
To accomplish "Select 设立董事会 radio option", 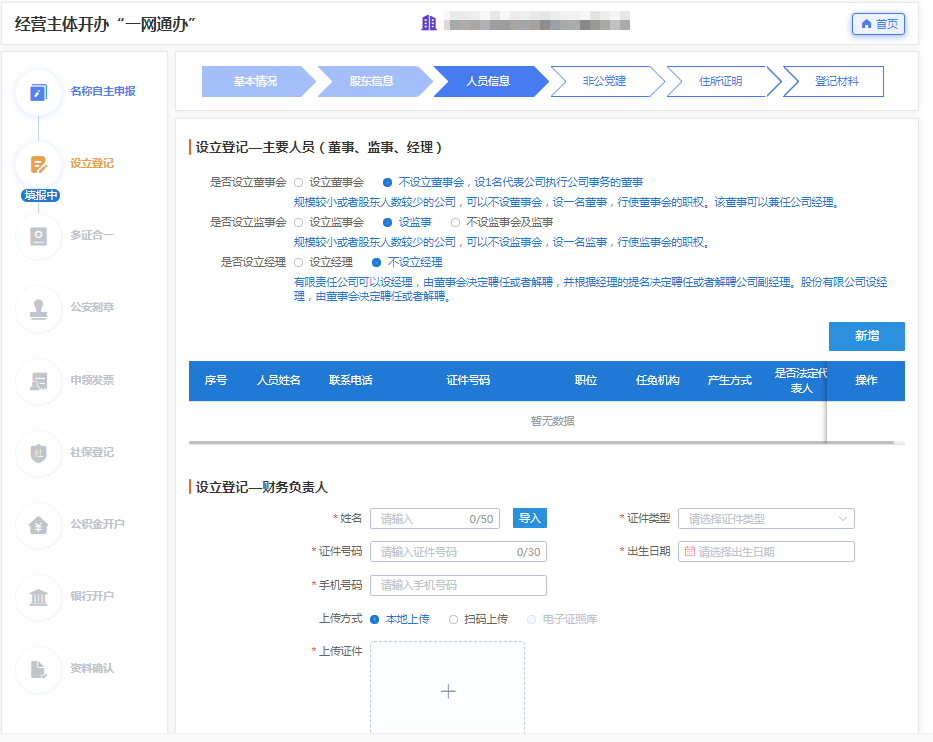I will coord(299,183).
